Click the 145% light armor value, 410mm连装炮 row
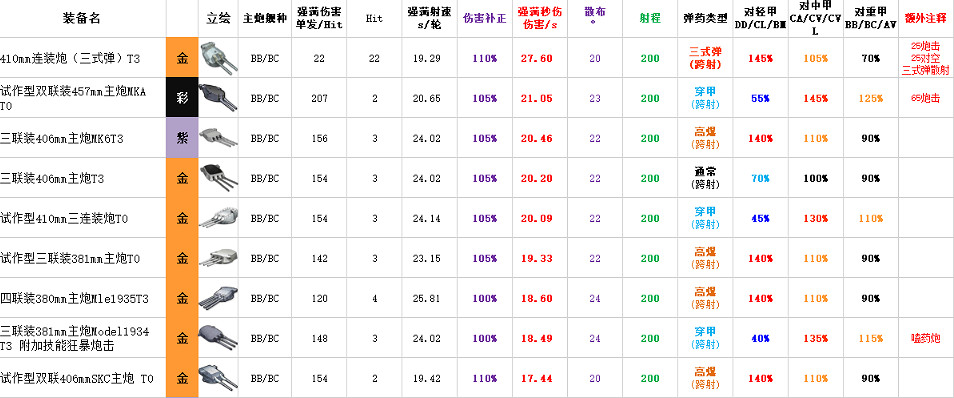This screenshot has width=954, height=398. [x=761, y=58]
